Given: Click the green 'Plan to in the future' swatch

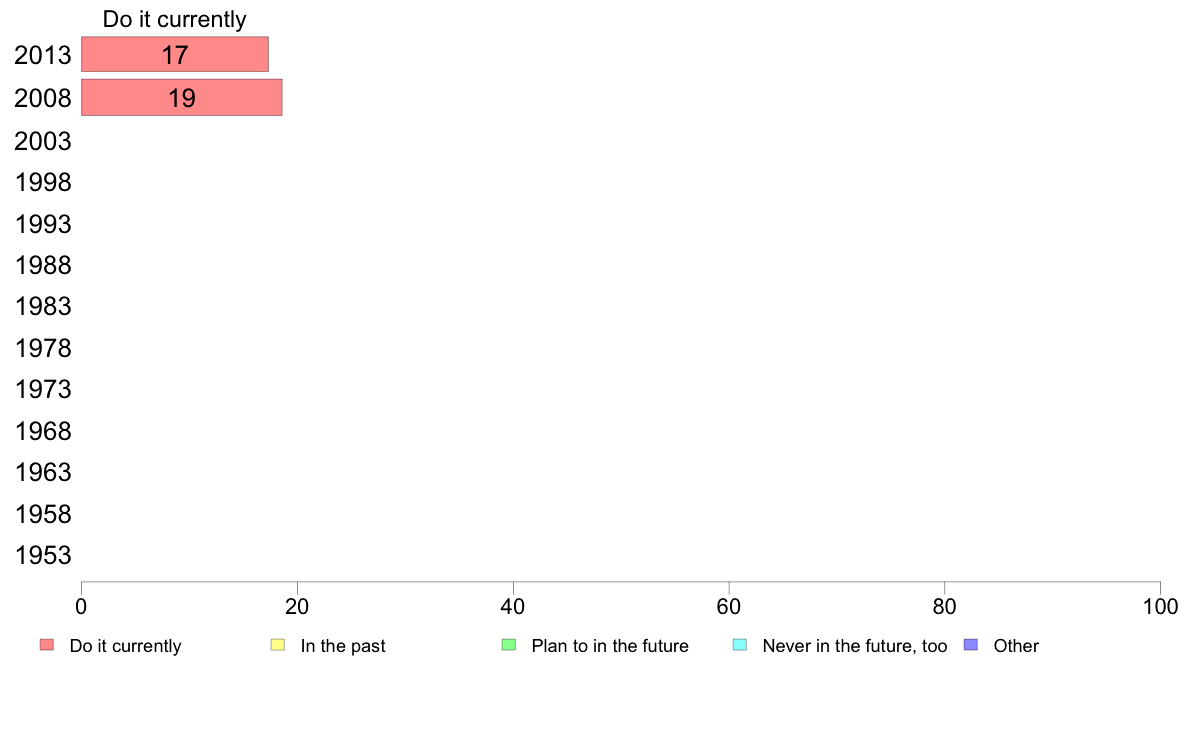Looking at the screenshot, I should tap(509, 645).
